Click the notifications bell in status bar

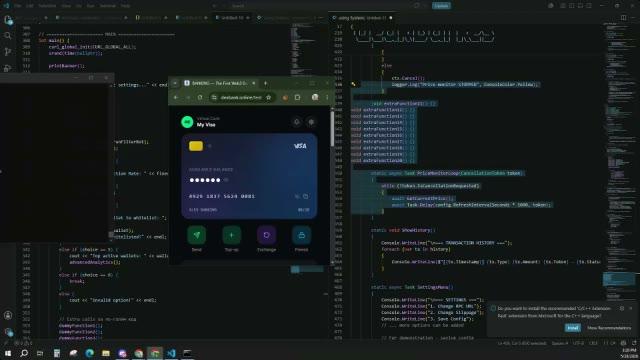634,343
